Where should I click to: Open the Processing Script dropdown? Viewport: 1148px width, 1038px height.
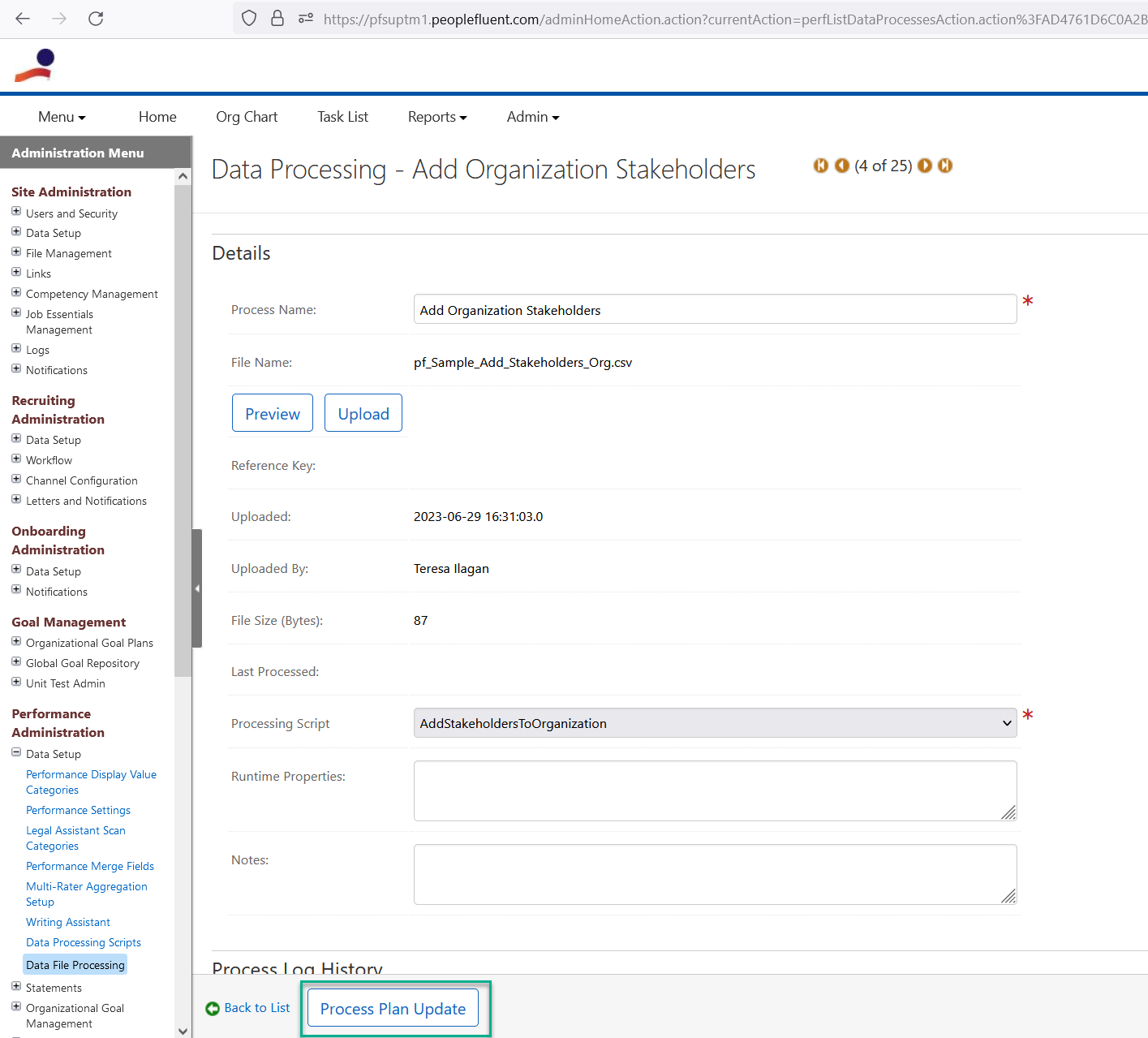tap(715, 723)
